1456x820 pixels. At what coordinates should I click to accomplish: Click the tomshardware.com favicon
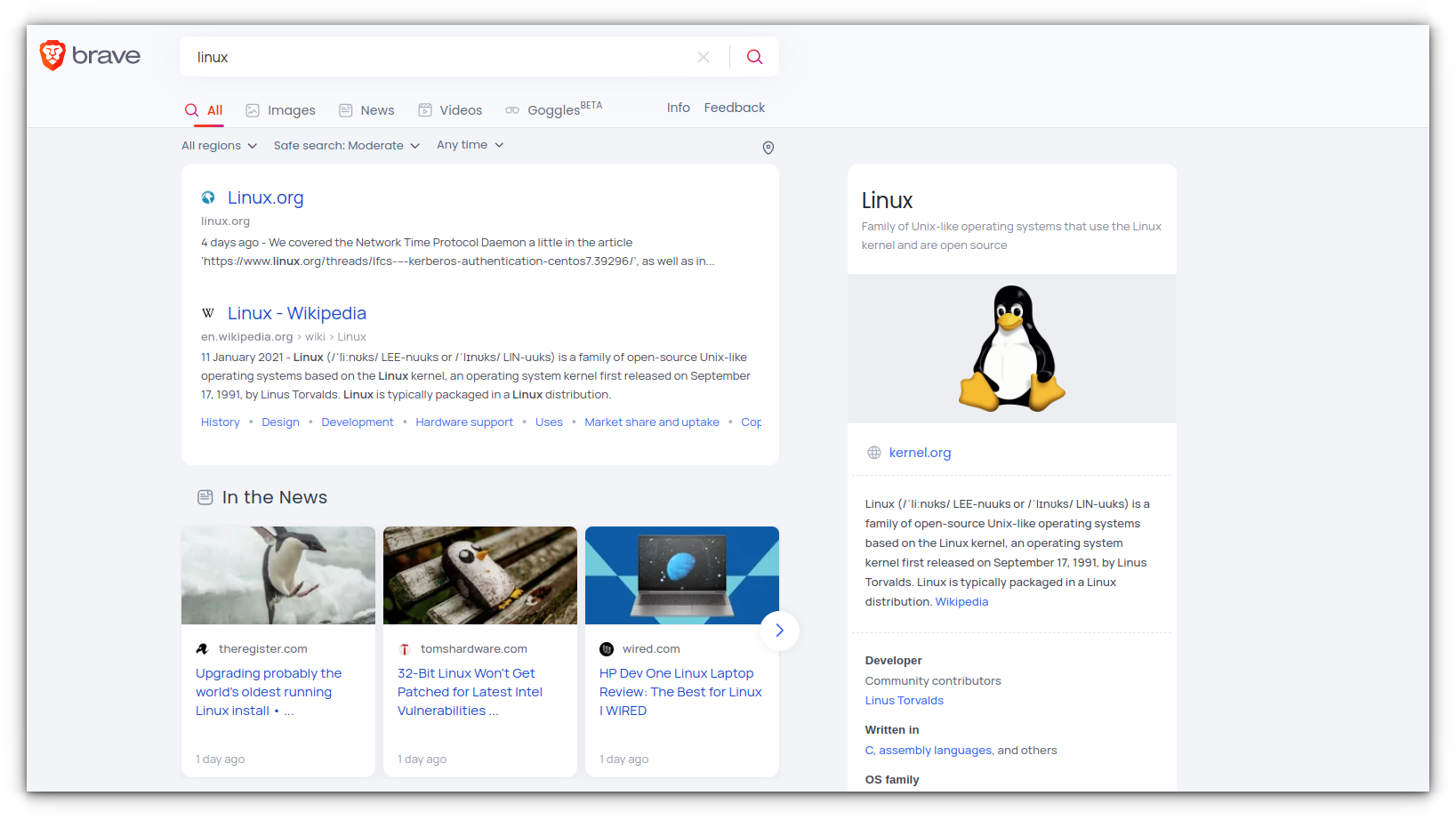[x=405, y=648]
